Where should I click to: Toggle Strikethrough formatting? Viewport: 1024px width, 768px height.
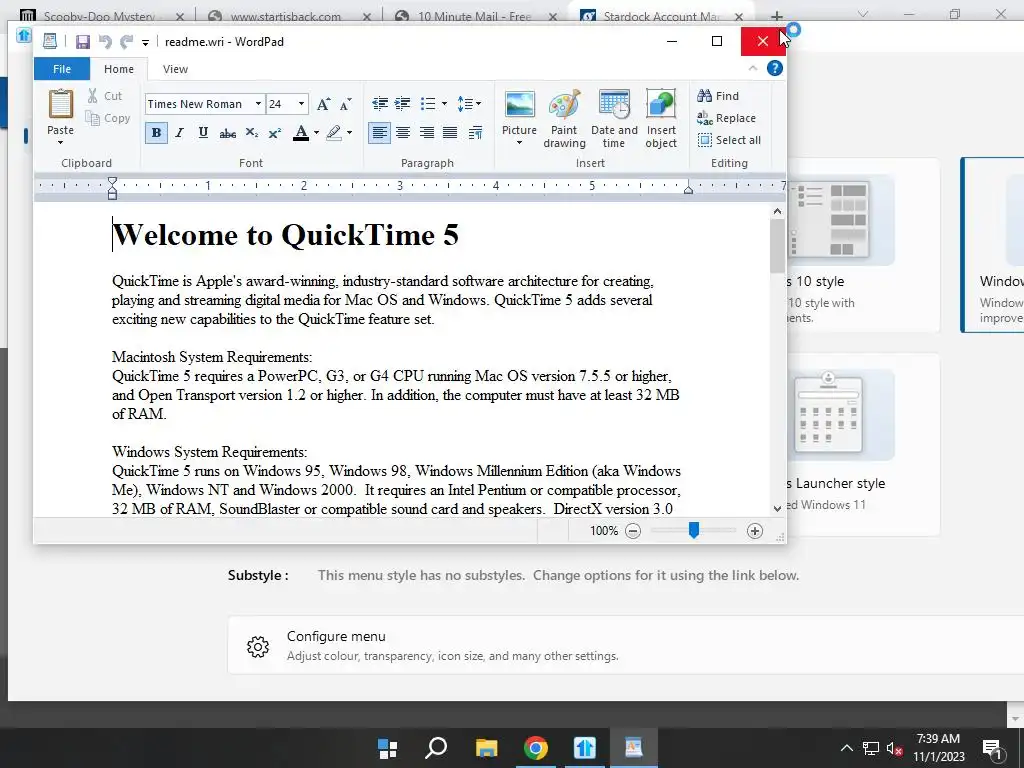[227, 133]
